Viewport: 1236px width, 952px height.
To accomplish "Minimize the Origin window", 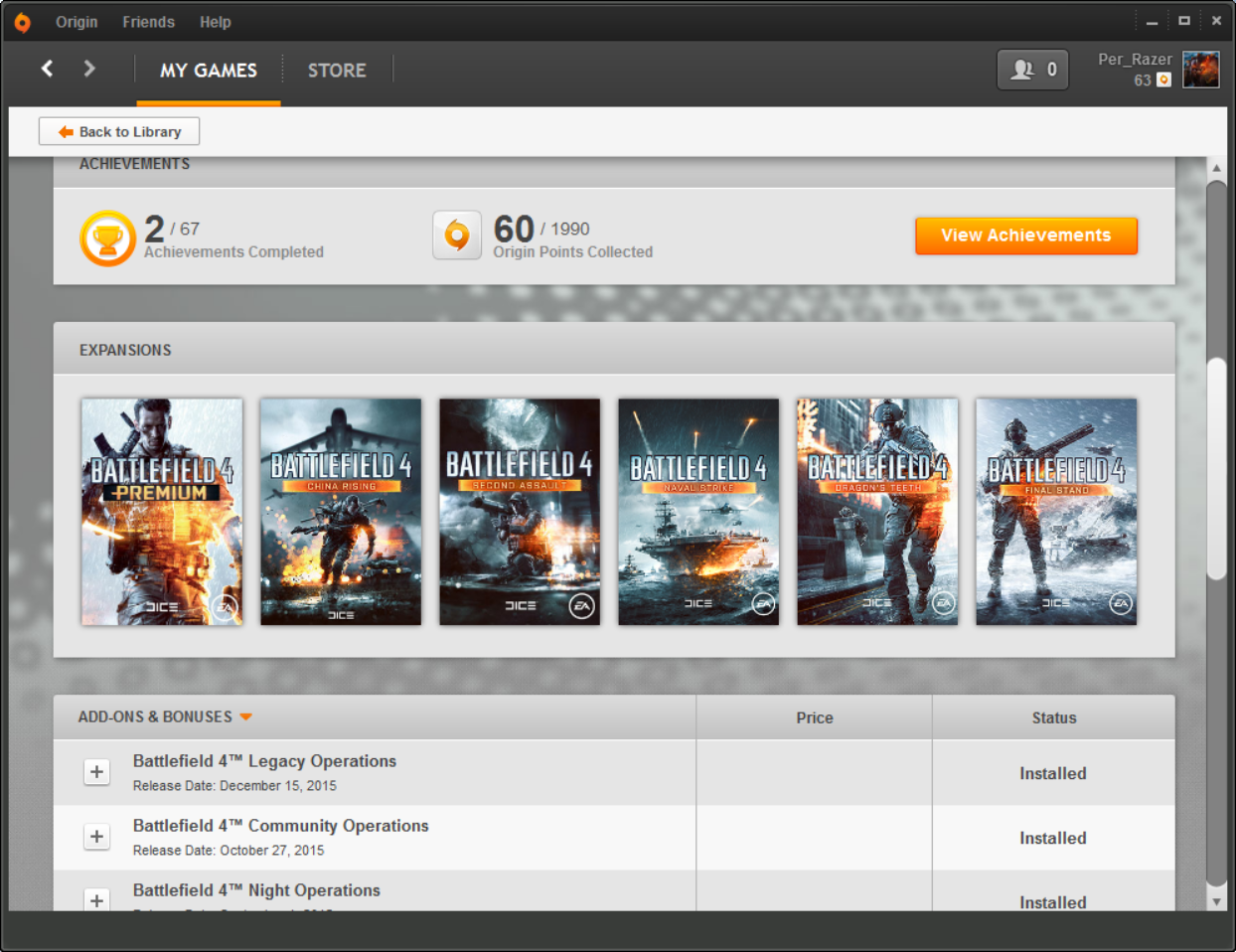I will point(1152,21).
